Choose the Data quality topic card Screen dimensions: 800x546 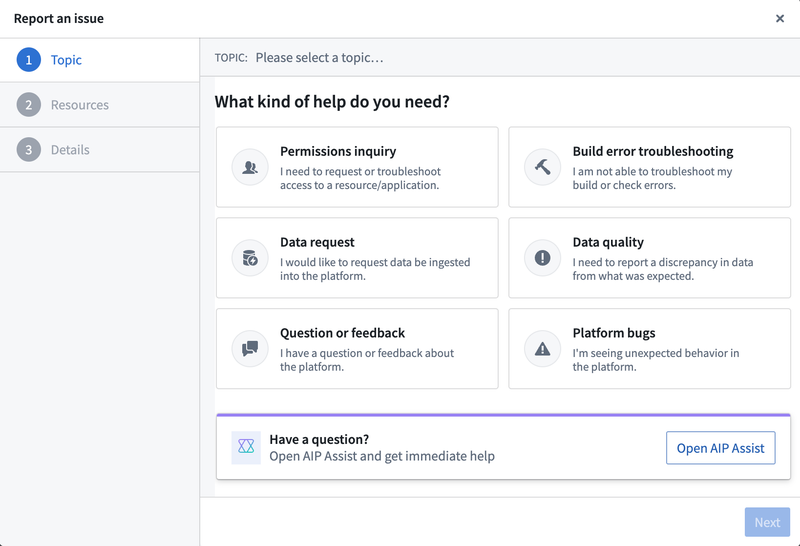pos(649,258)
